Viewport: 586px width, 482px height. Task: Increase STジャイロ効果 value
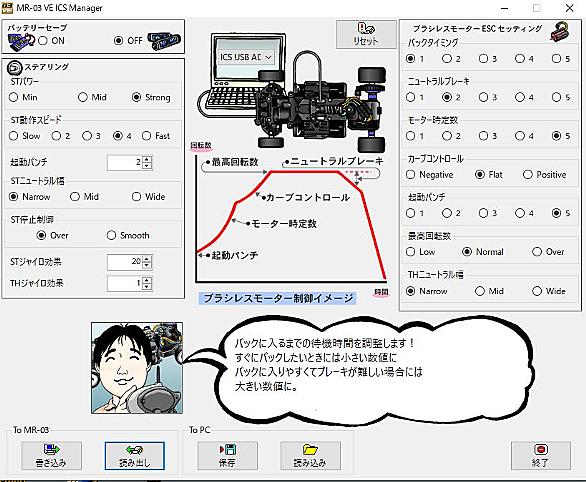tap(147, 259)
